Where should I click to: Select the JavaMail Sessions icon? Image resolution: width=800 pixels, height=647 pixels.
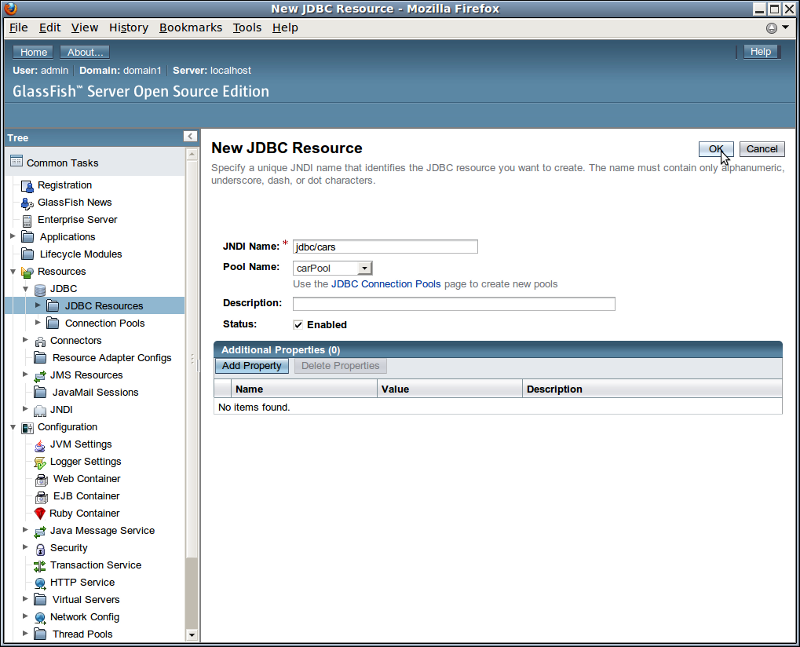click(41, 392)
